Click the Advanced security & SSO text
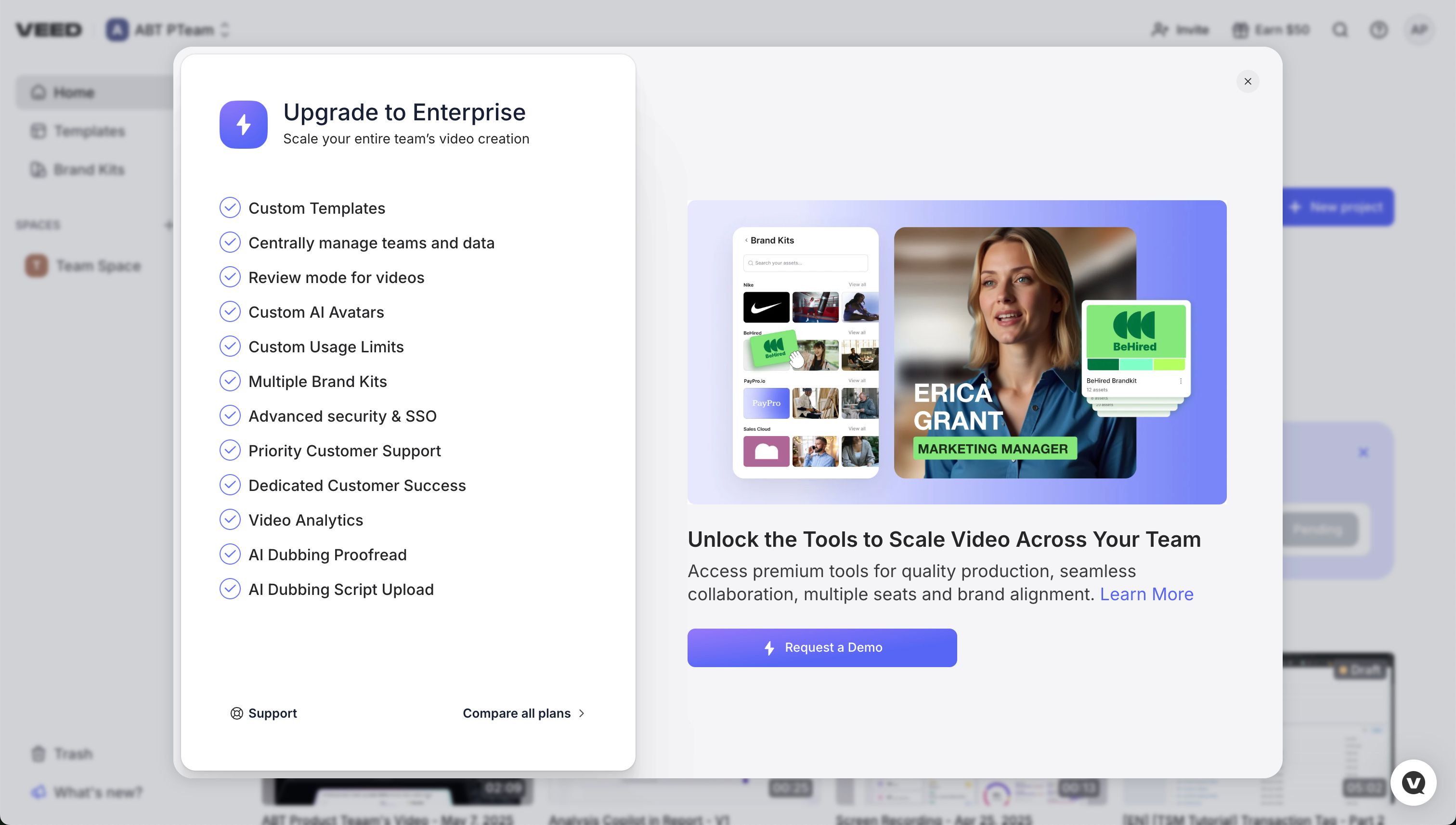This screenshot has width=1456, height=825. coord(342,416)
